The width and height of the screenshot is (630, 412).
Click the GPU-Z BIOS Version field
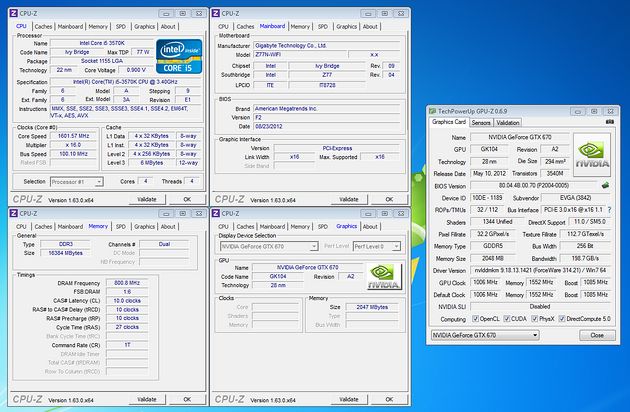(x=534, y=186)
